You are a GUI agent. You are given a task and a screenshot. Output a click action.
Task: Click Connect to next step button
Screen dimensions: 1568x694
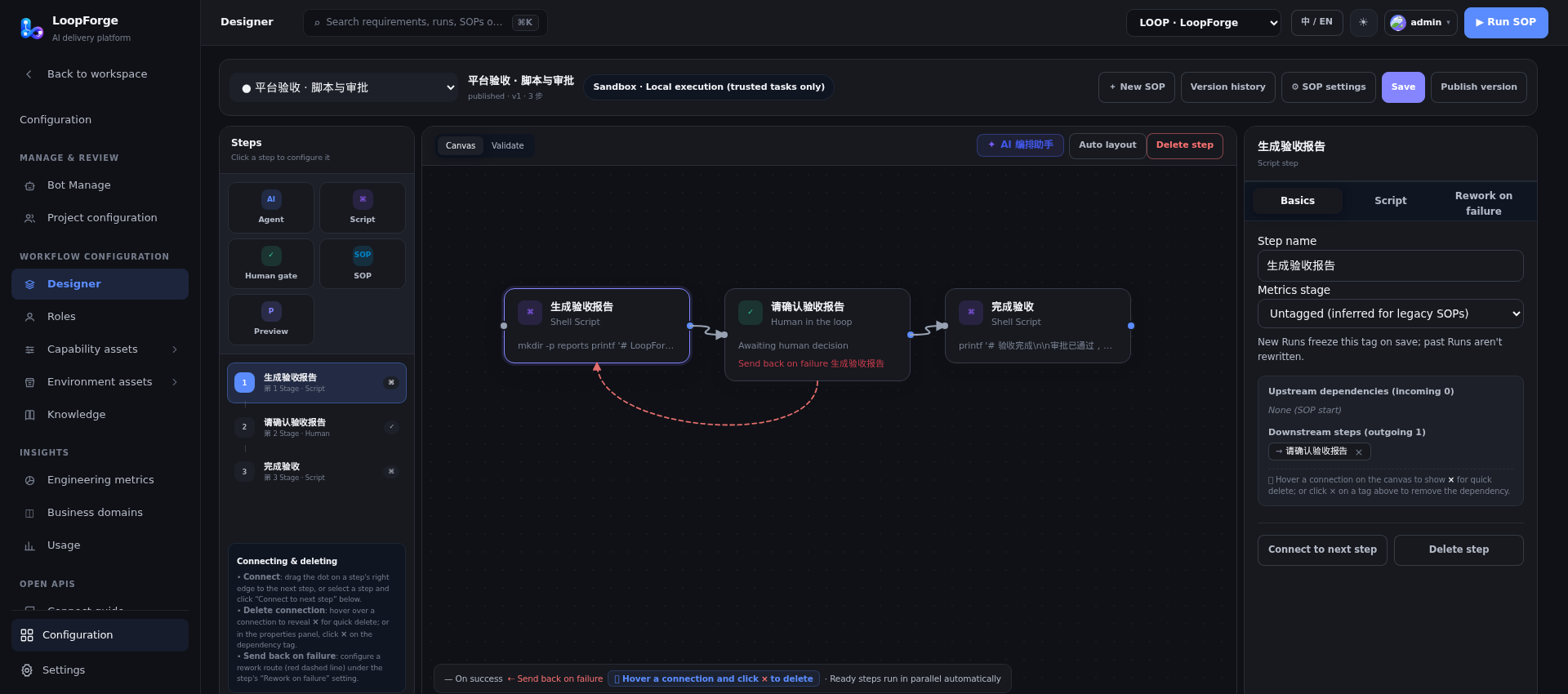[x=1322, y=550]
